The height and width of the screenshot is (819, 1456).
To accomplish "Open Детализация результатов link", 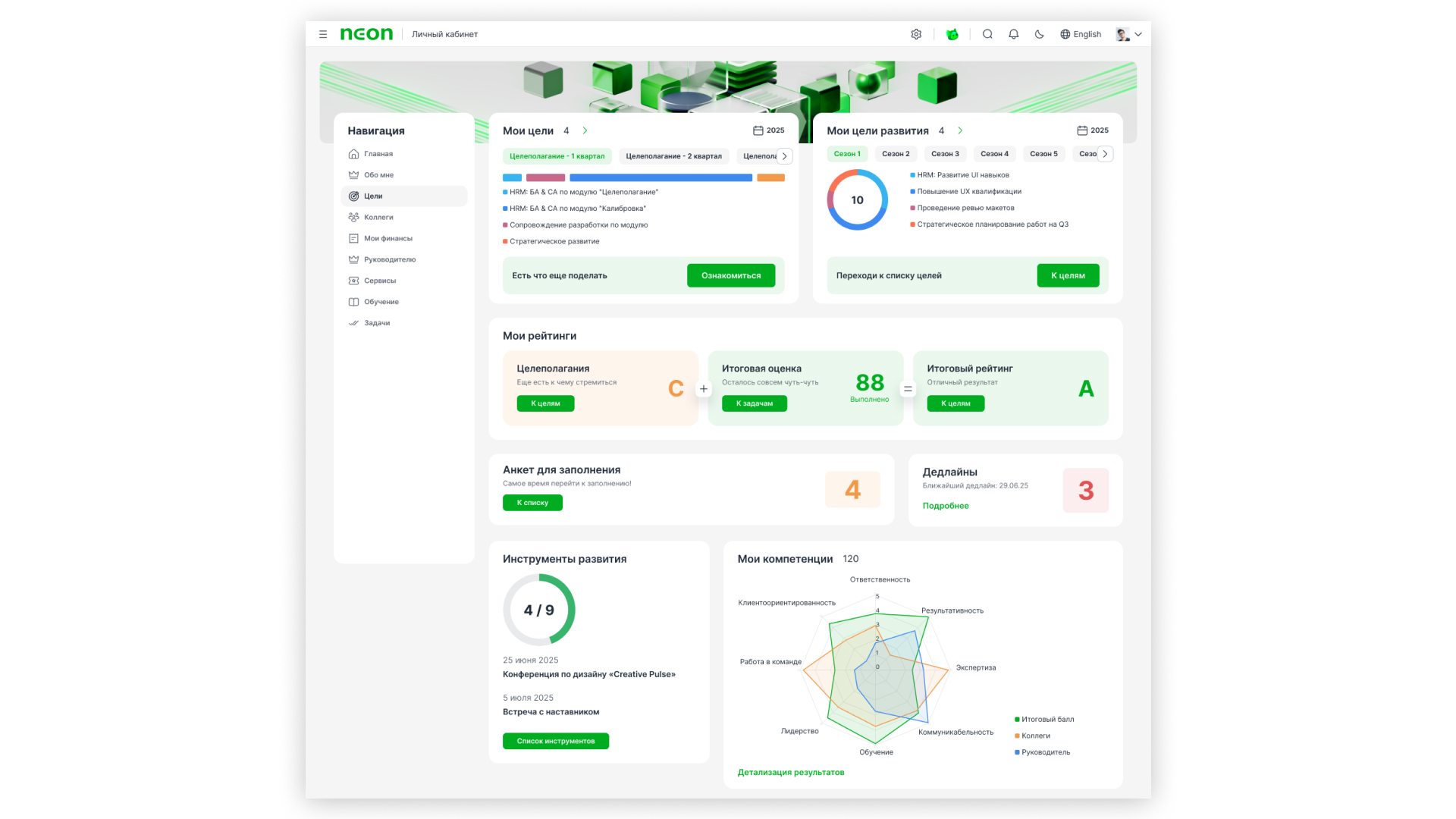I will pyautogui.click(x=790, y=772).
